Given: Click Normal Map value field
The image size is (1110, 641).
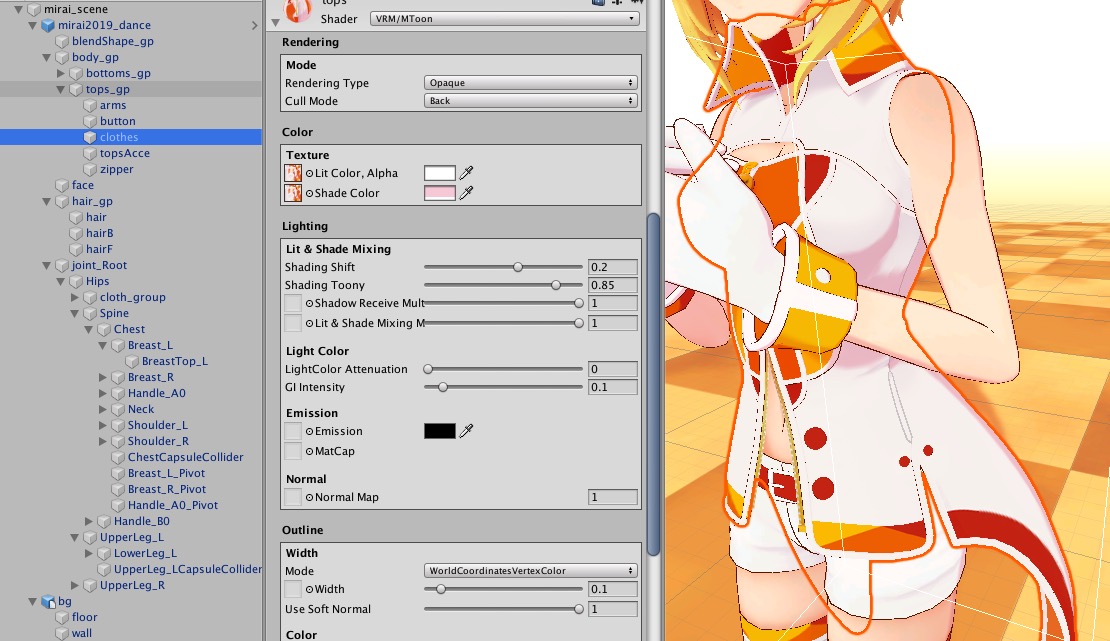Looking at the screenshot, I should pyautogui.click(x=612, y=497).
